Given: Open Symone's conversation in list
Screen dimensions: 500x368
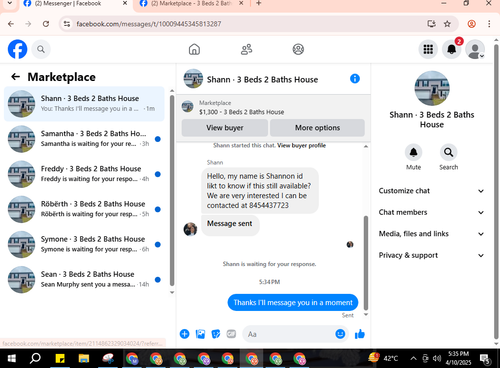Looking at the screenshot, I should [84, 244].
